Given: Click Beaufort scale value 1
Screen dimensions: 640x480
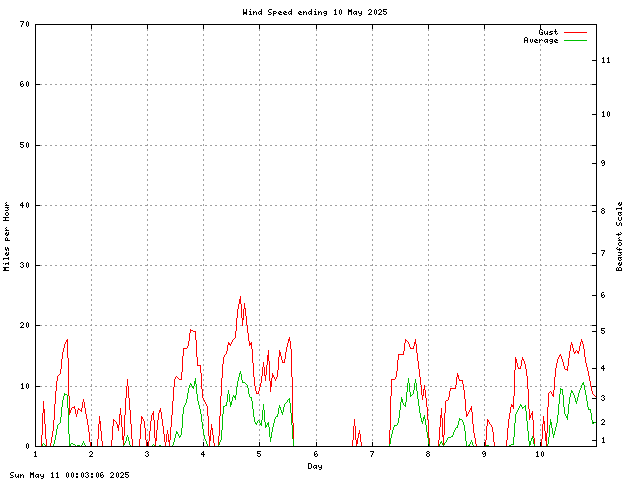Looking at the screenshot, I should pos(604,440).
